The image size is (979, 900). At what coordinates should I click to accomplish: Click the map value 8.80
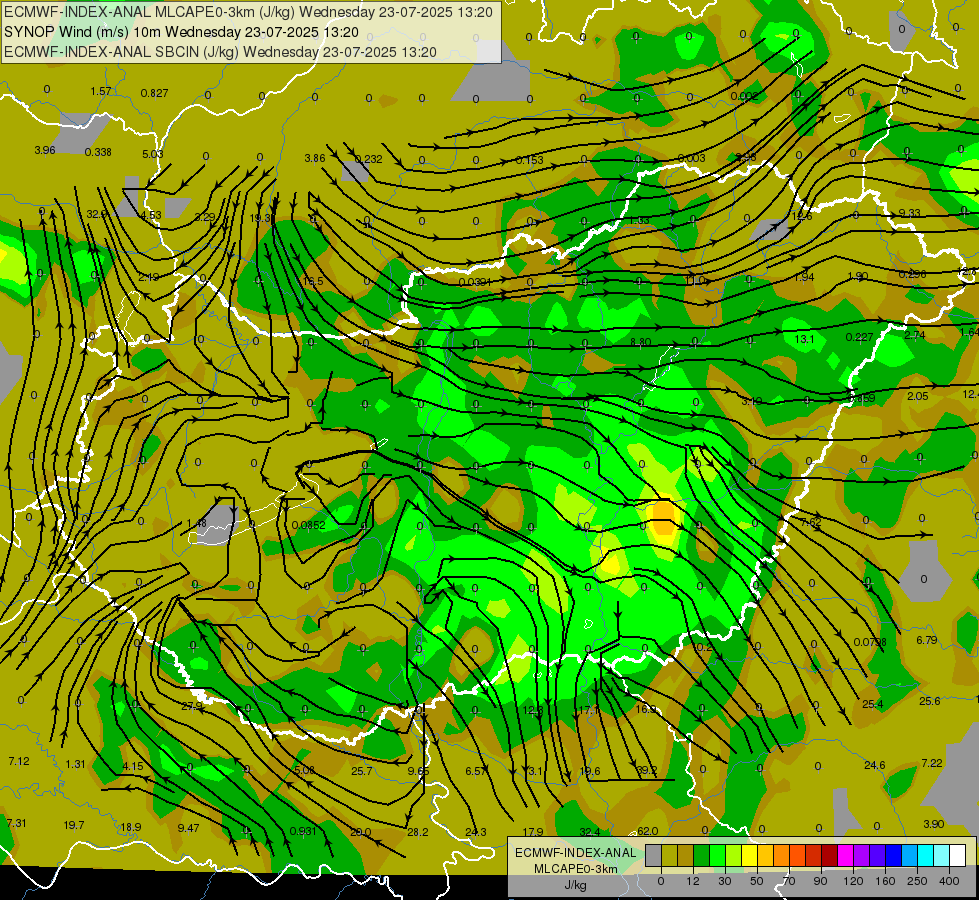[641, 342]
